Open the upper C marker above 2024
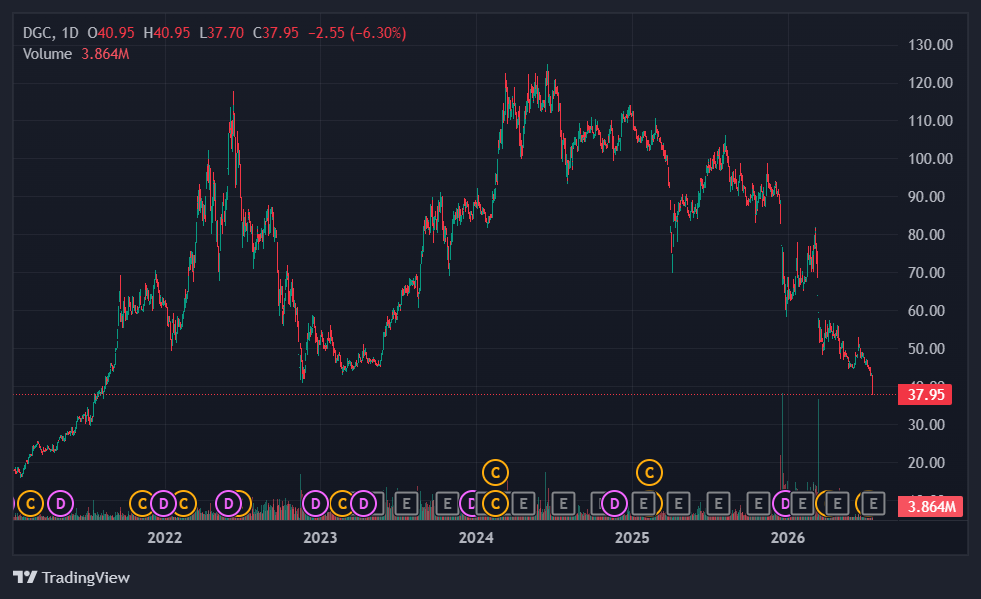The height and width of the screenshot is (599, 981). tap(495, 473)
